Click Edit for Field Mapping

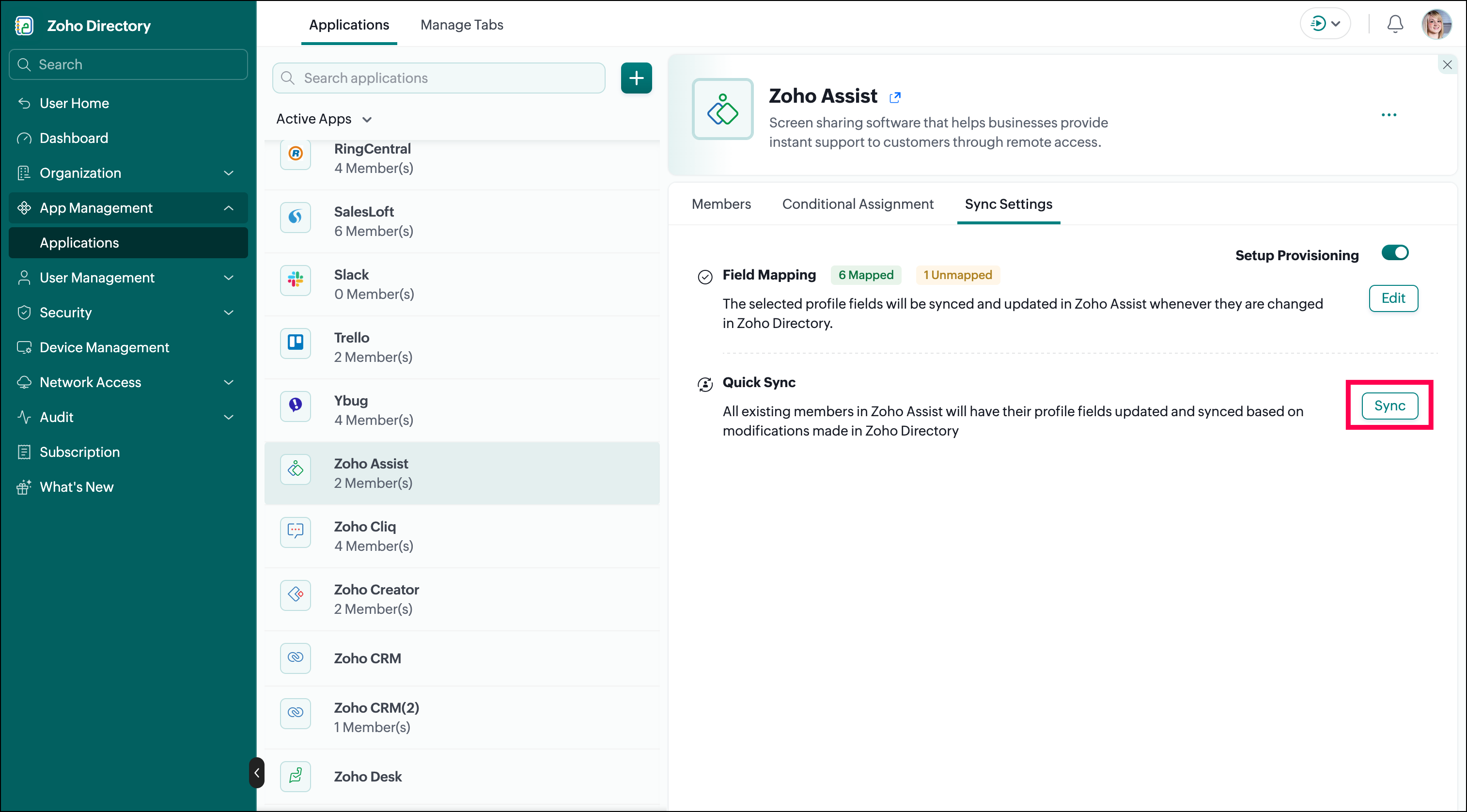pyautogui.click(x=1393, y=298)
